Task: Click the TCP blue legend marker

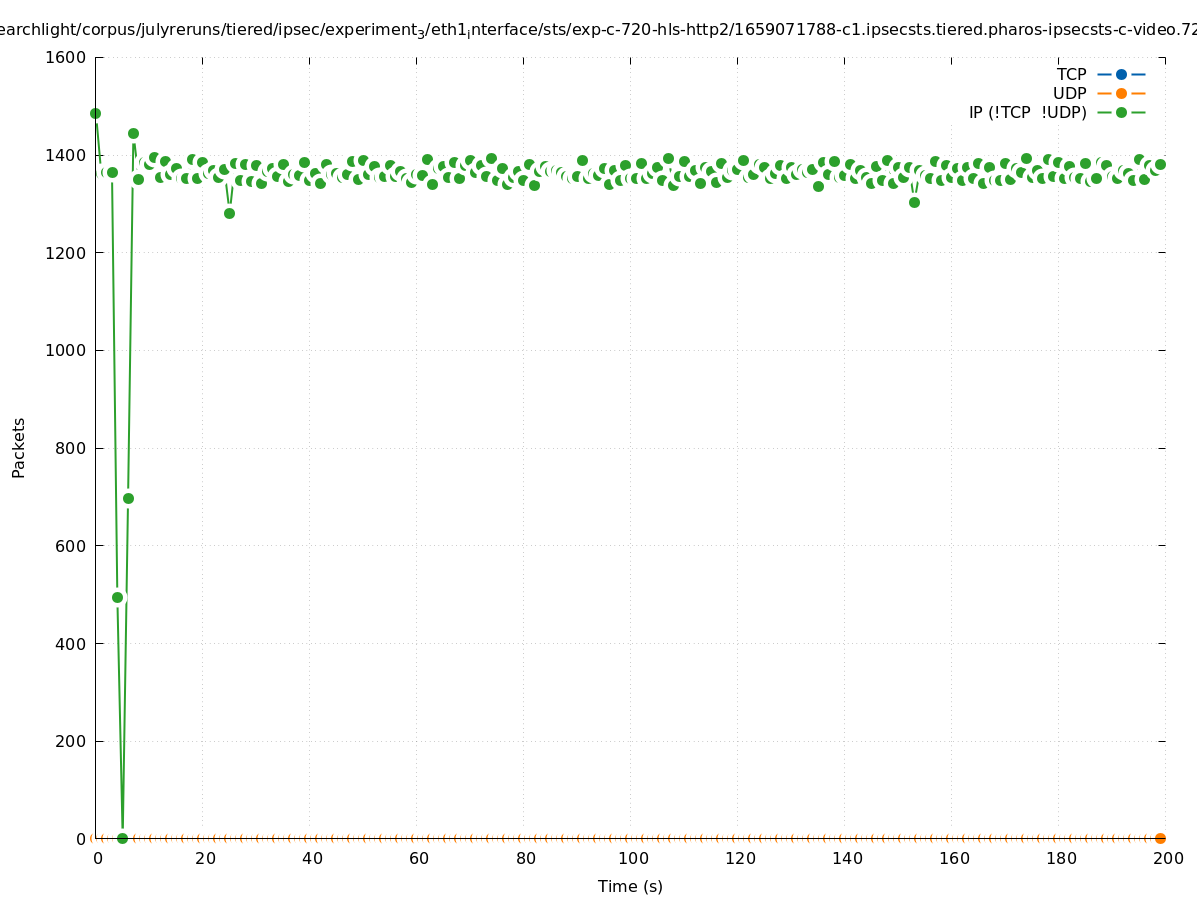Action: (1121, 74)
